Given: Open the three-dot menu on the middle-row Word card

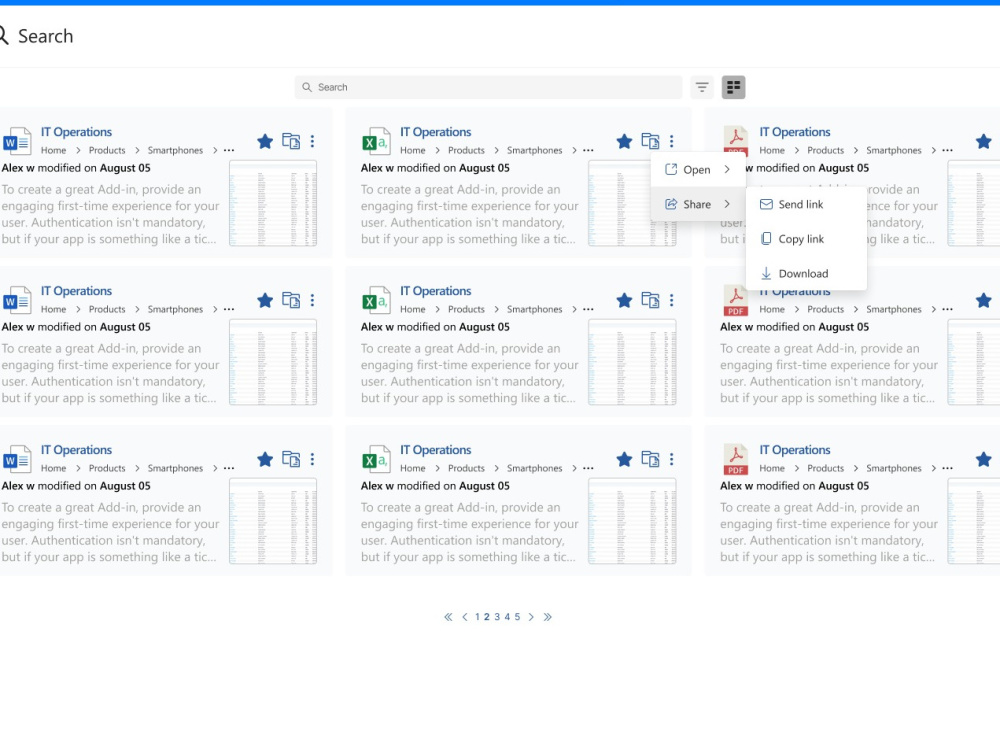Looking at the screenshot, I should [312, 300].
